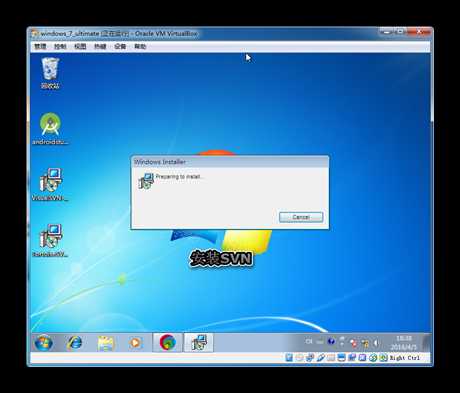Click the blue help icon in tray
Screen dimensions: 460x393
tap(331, 341)
